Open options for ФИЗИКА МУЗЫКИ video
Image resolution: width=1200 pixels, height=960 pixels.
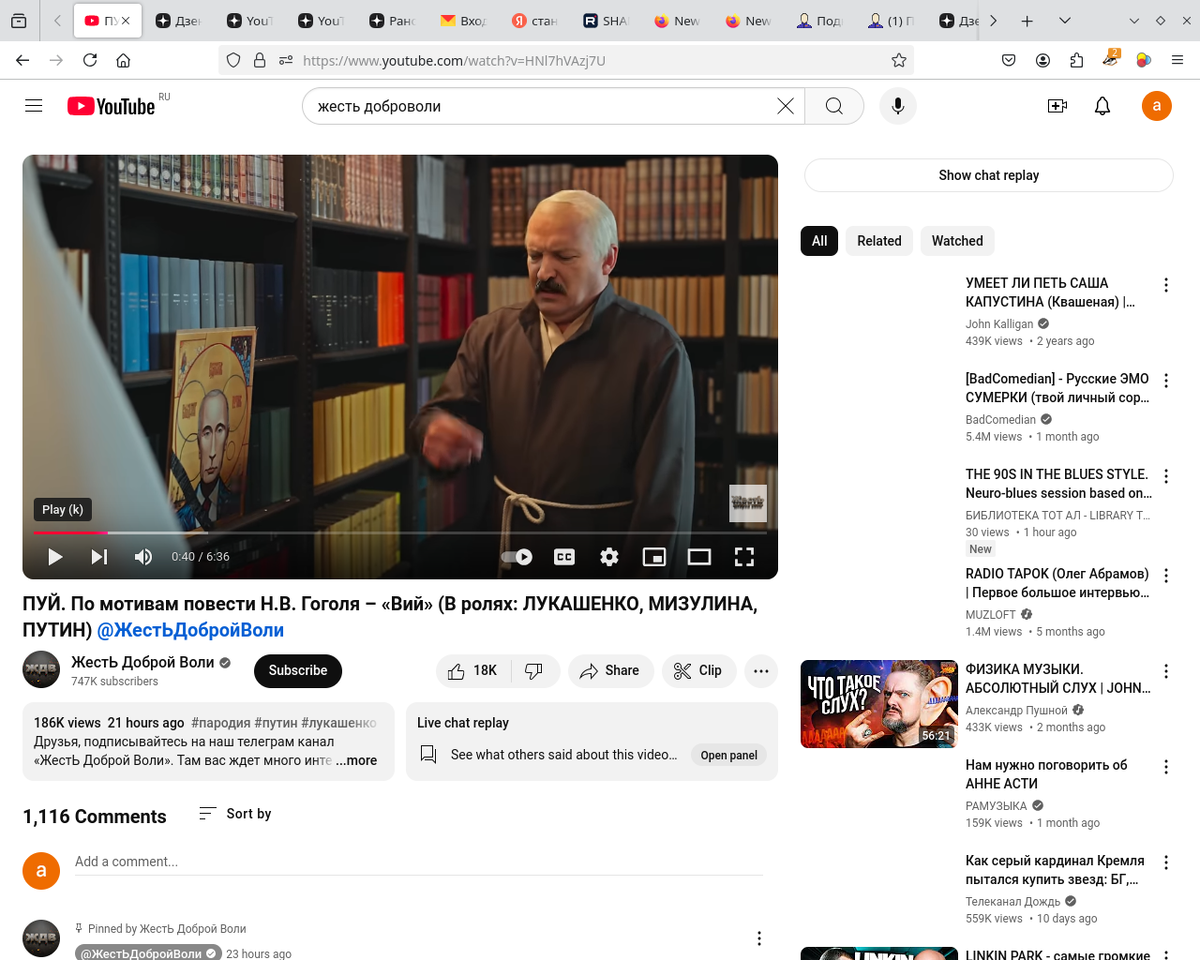1166,670
